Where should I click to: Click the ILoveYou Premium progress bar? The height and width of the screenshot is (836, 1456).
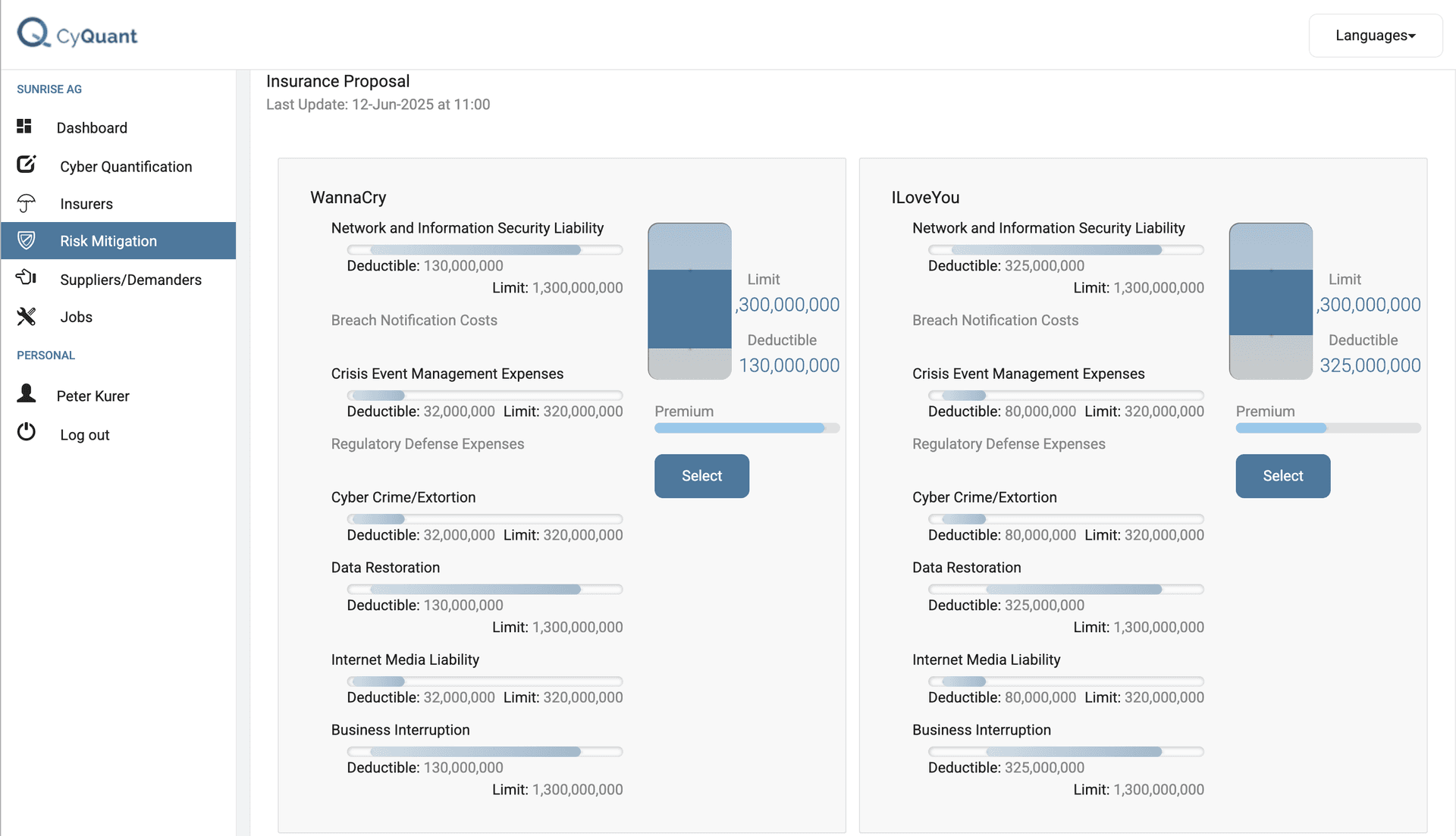[x=1328, y=428]
